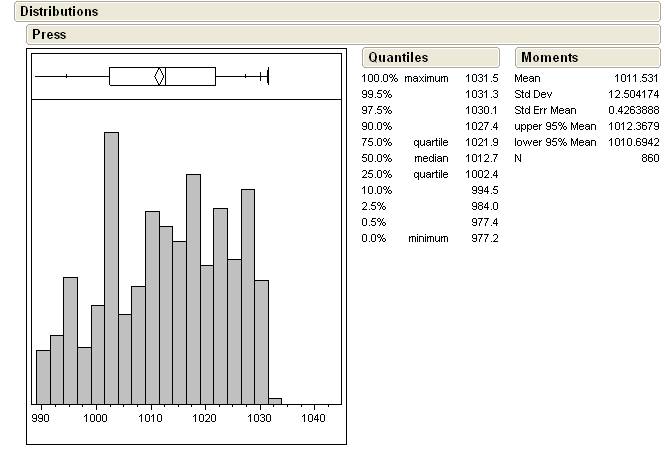Click the 1040 label on the x-axis
This screenshot has height=452, width=665.
point(314,417)
